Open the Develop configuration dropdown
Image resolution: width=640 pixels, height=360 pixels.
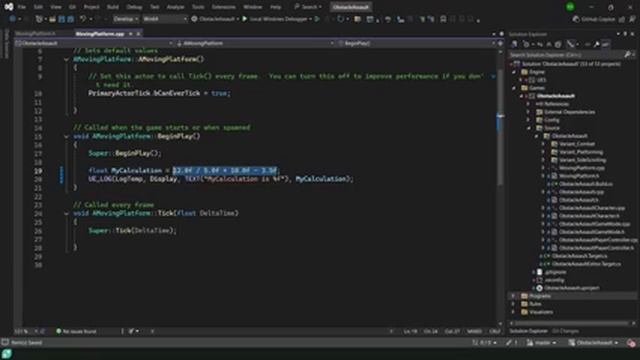coord(126,19)
